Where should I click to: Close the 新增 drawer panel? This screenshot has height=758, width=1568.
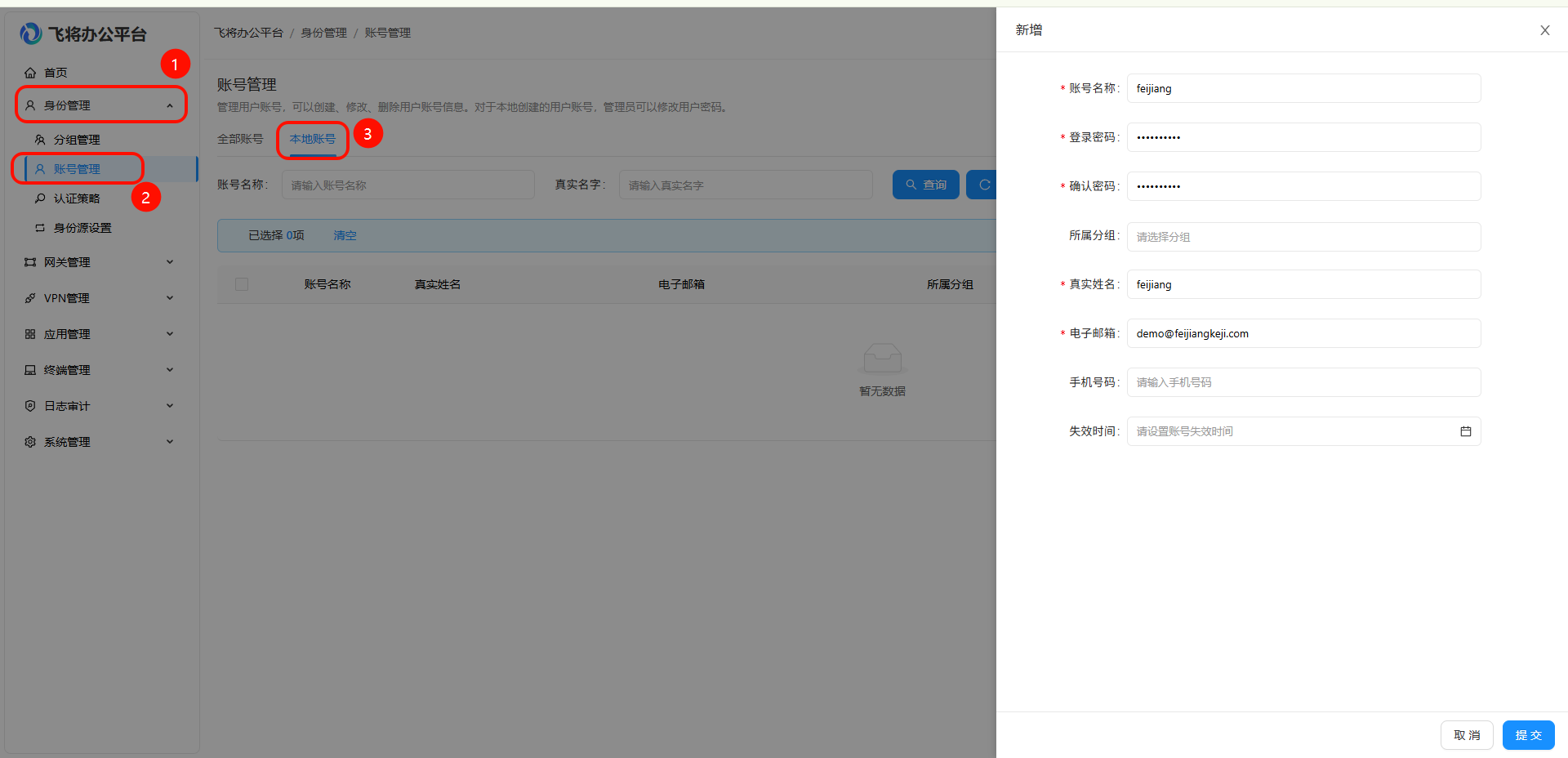click(1544, 30)
